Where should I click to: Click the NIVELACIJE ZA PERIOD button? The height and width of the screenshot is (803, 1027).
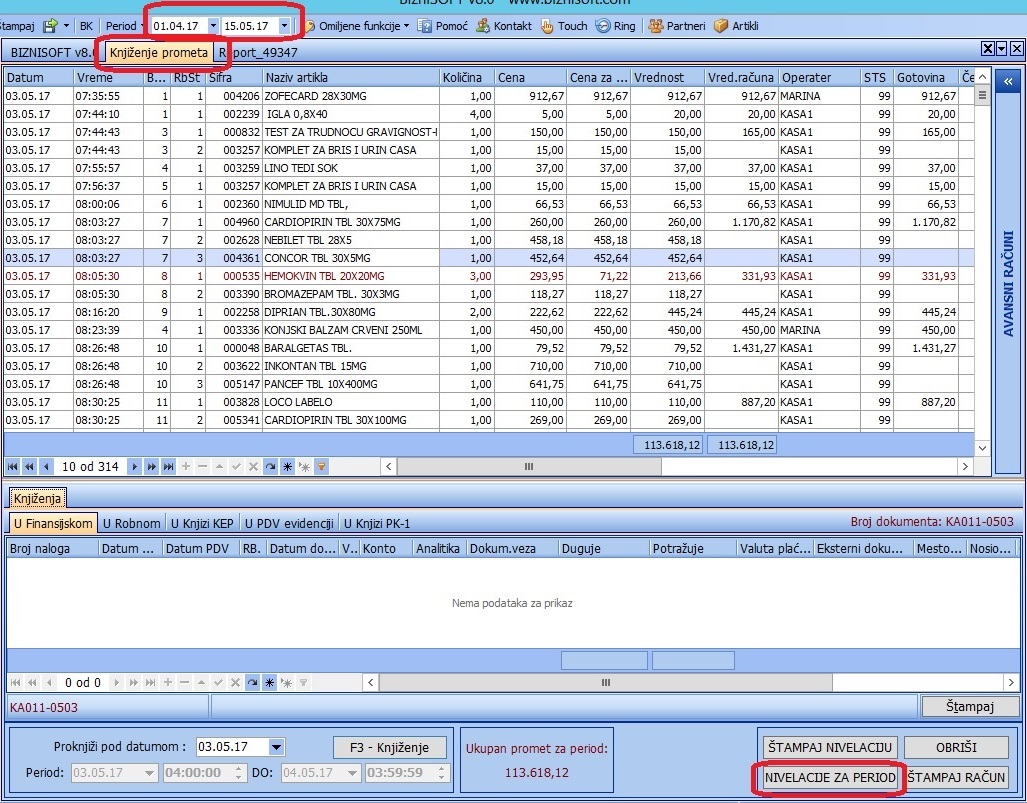coord(830,777)
